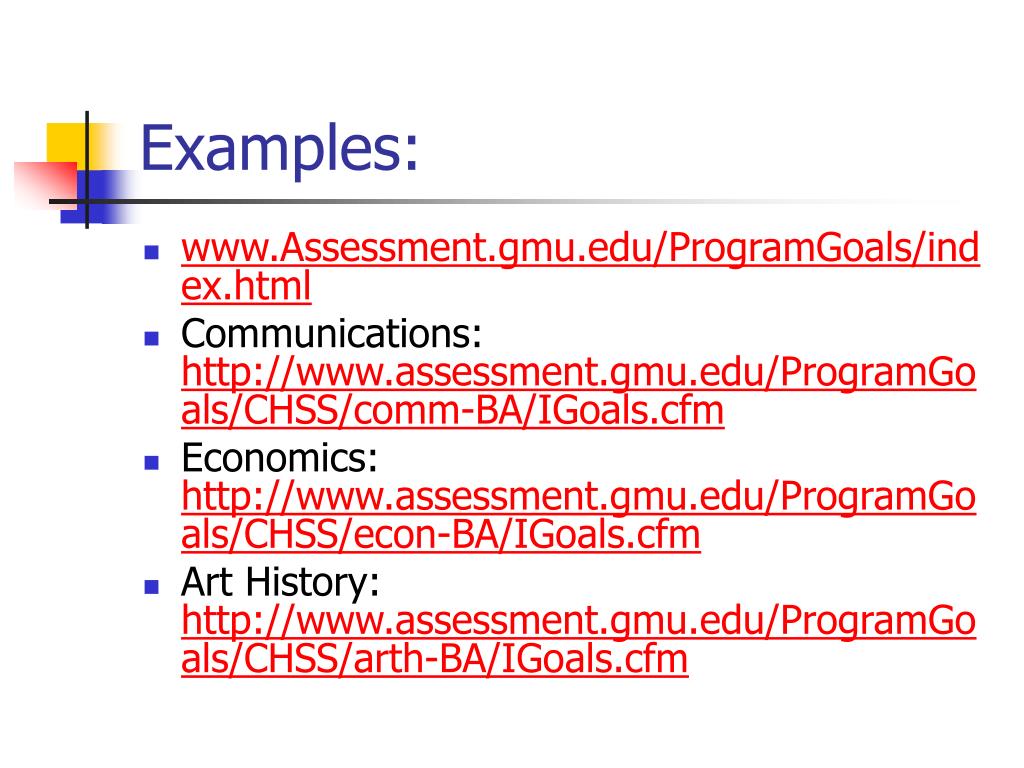Click the 'ex.html' wrapped link text
Viewport: 1024px width, 768px height.
(246, 286)
